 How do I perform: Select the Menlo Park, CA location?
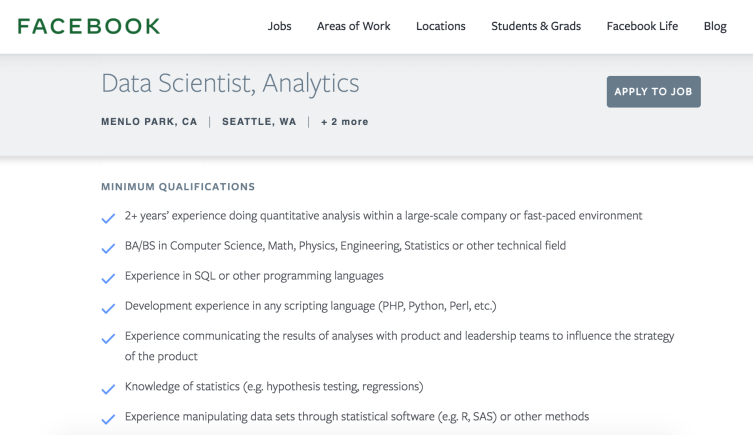click(x=149, y=122)
